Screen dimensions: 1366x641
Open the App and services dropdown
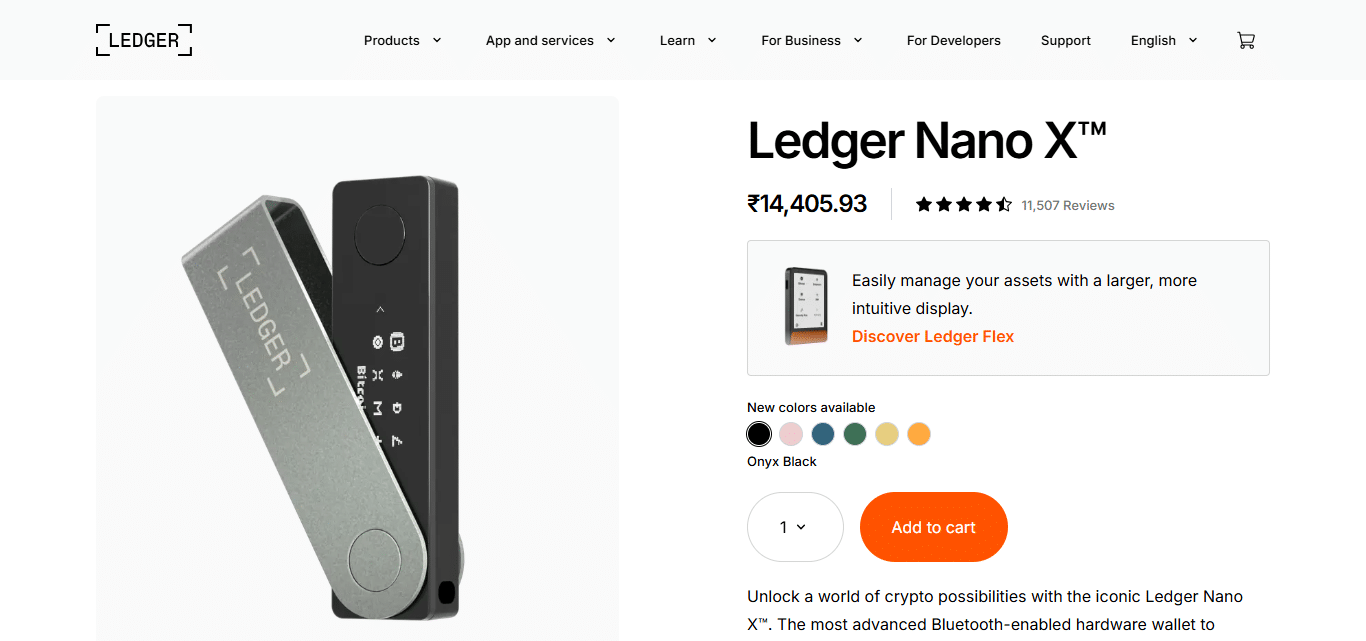pyautogui.click(x=550, y=41)
